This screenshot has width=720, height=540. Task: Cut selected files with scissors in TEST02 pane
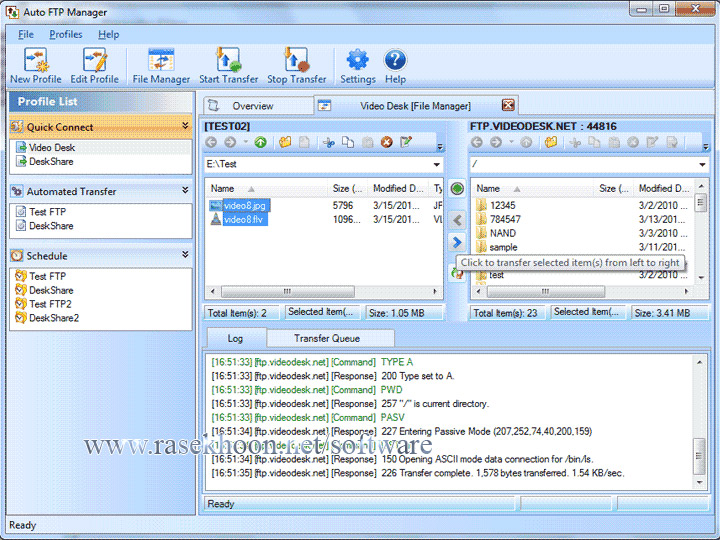coord(329,142)
